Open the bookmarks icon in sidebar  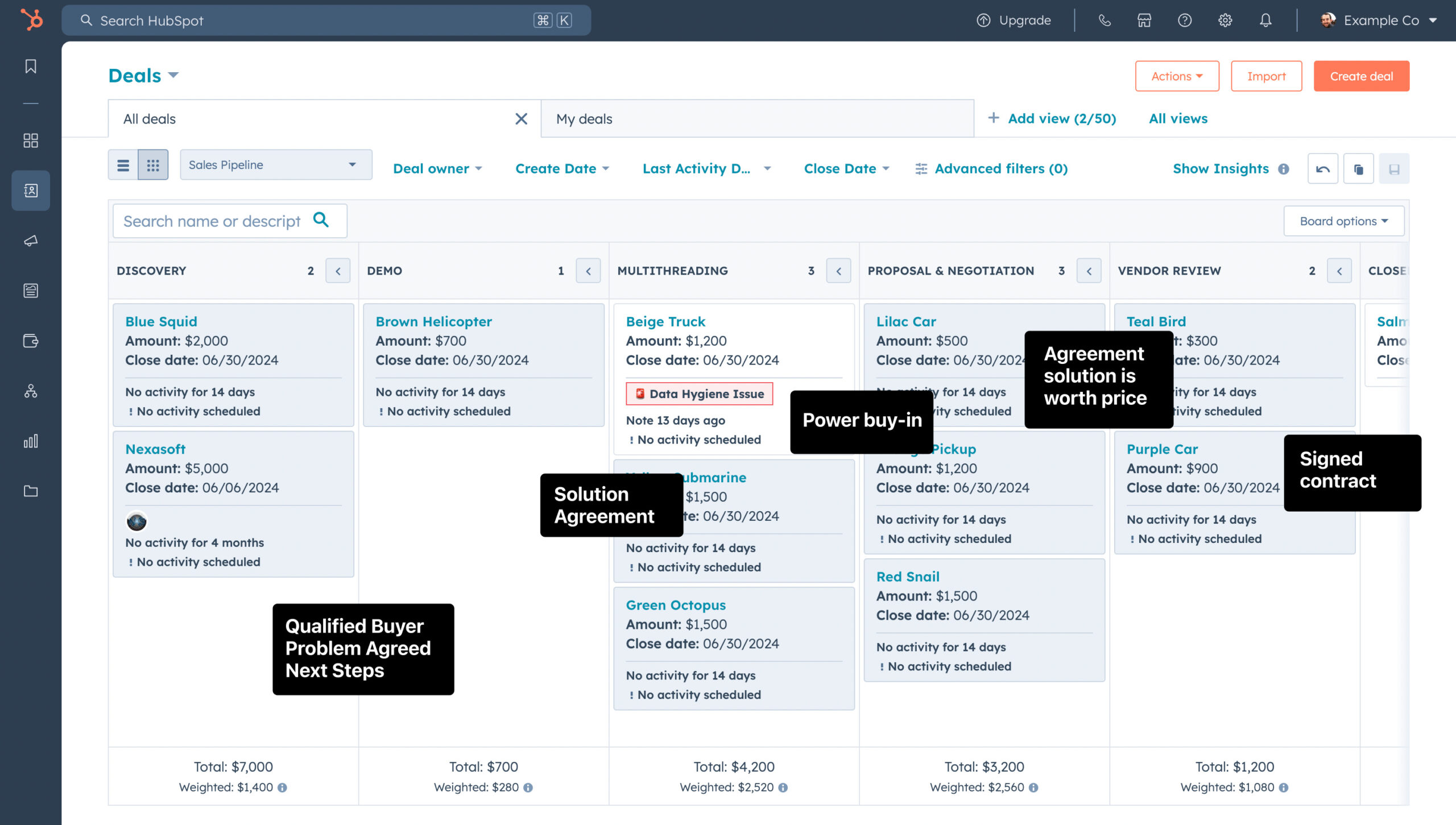click(31, 67)
